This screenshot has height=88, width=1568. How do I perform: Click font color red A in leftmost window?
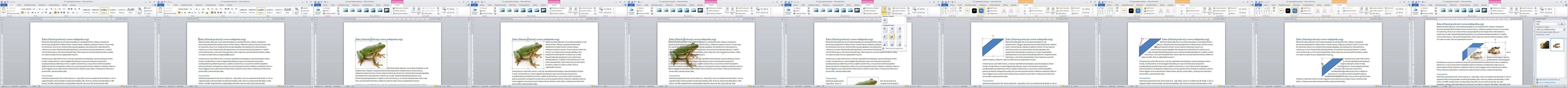pyautogui.click(x=50, y=13)
